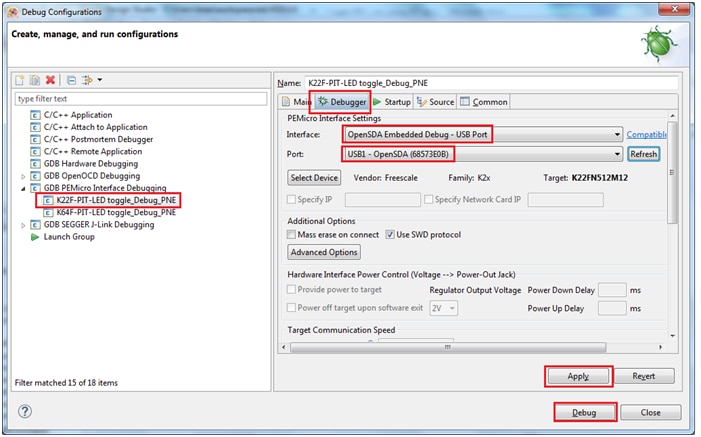Click the vertical scrollbar of settings panel
The image size is (701, 437).
point(672,172)
